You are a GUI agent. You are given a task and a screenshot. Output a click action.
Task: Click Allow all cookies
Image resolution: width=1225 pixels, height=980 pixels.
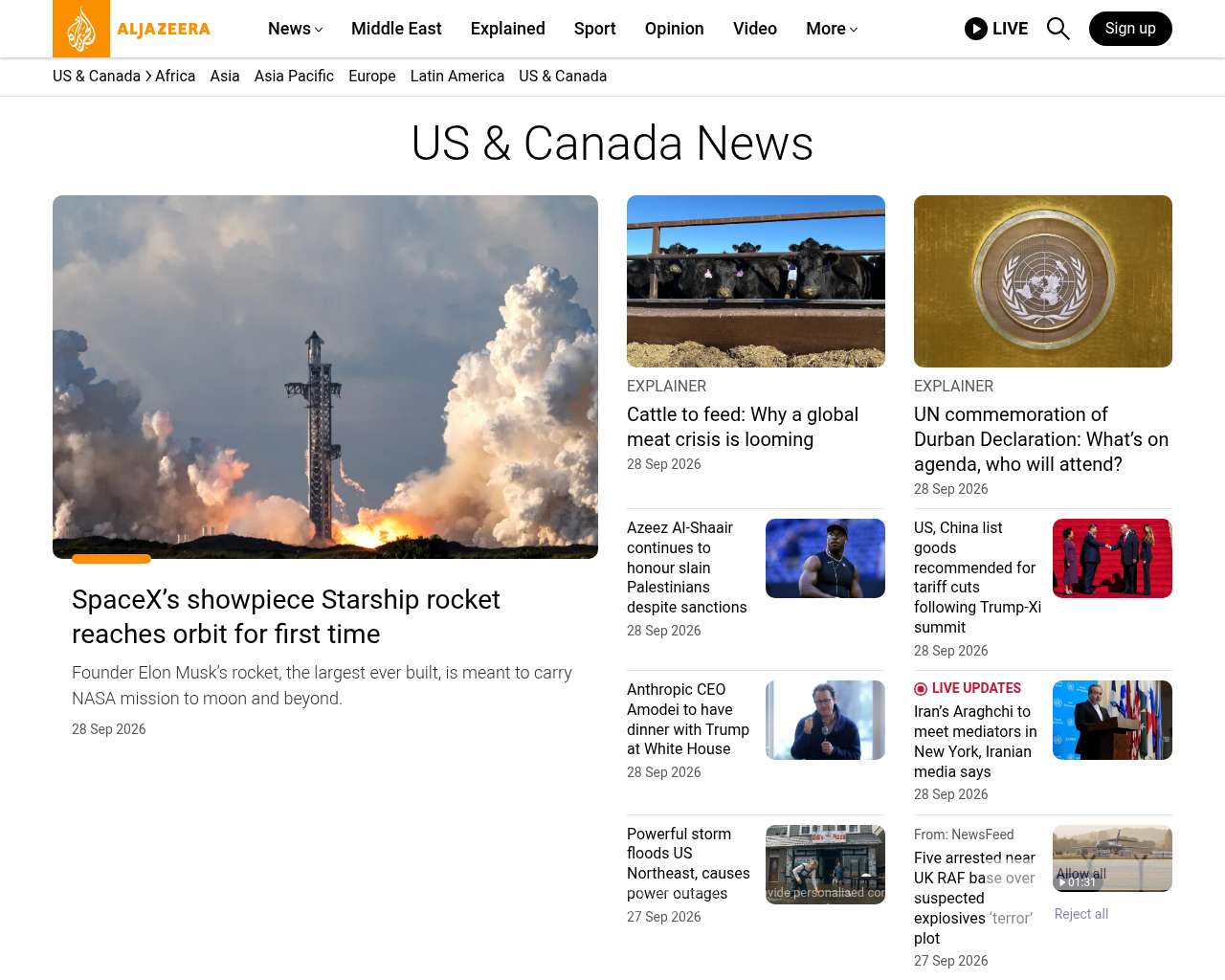click(x=1081, y=874)
